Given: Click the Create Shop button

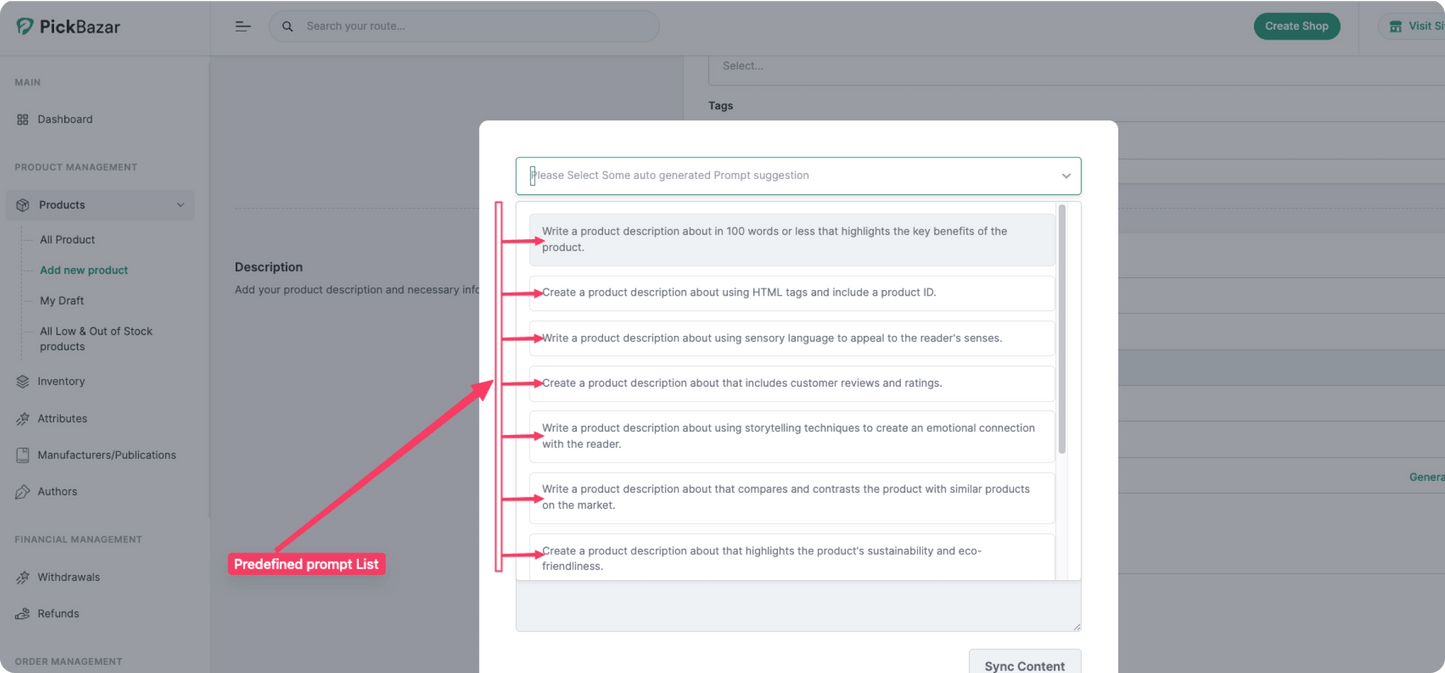Looking at the screenshot, I should click(1296, 26).
